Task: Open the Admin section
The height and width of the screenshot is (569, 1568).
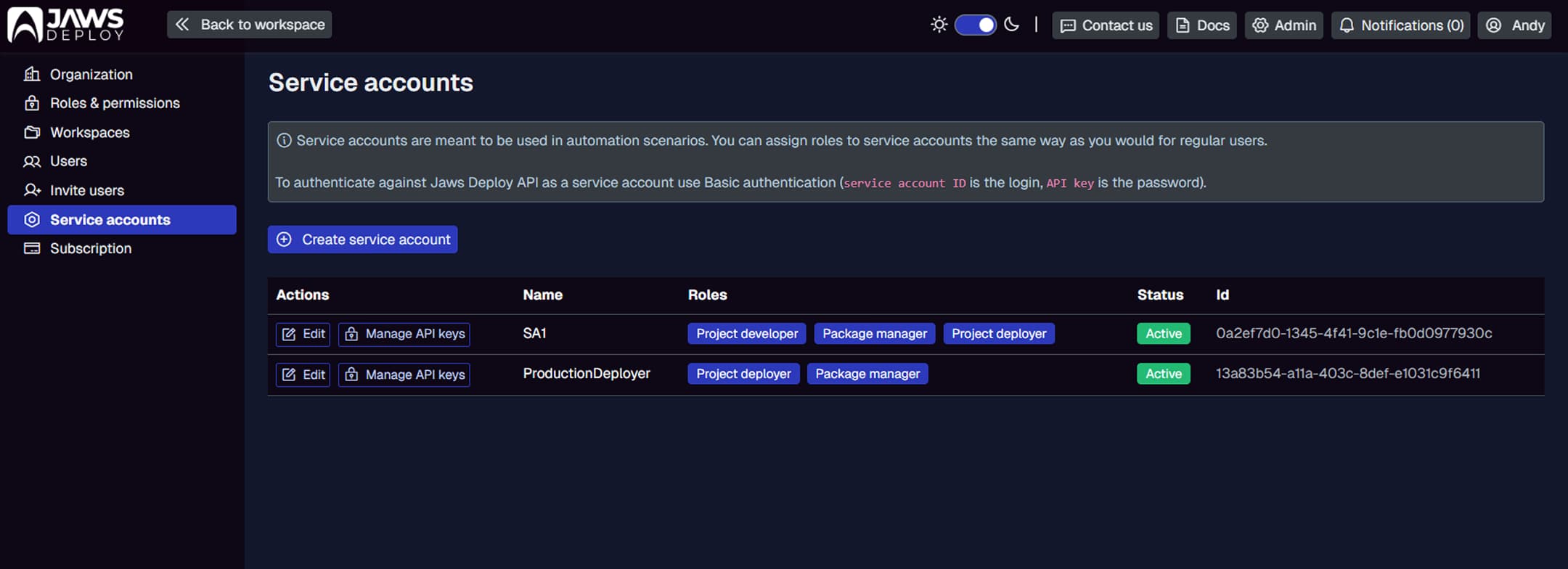Action: click(1284, 25)
